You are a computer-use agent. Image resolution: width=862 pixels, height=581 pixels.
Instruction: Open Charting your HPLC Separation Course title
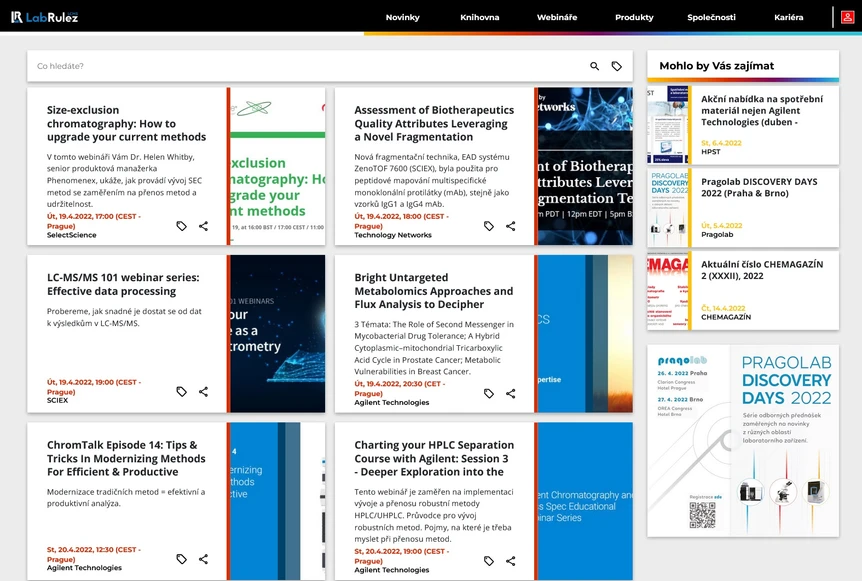[434, 458]
